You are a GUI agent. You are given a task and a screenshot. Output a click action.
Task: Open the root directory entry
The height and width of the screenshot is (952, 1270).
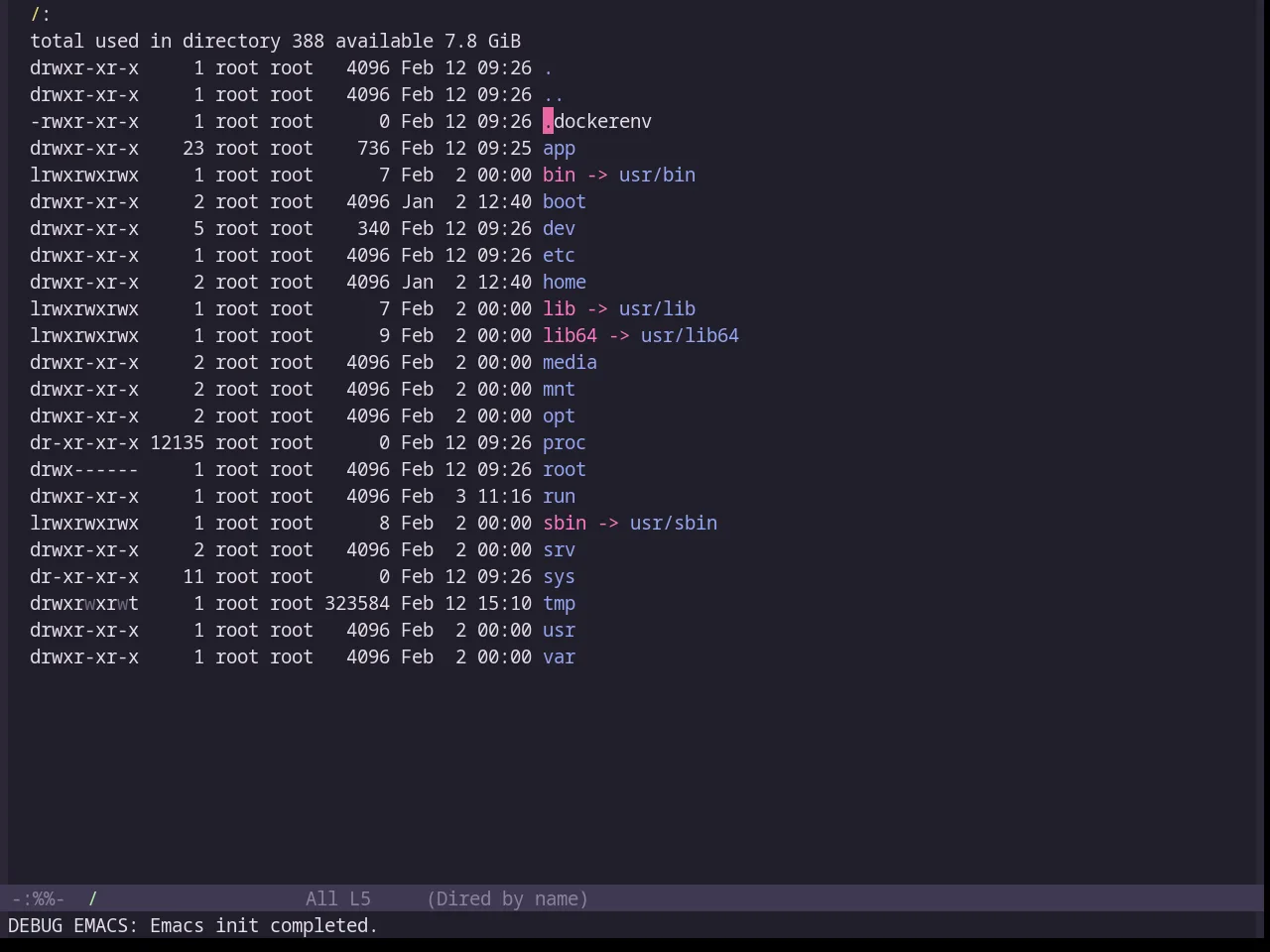pos(565,470)
